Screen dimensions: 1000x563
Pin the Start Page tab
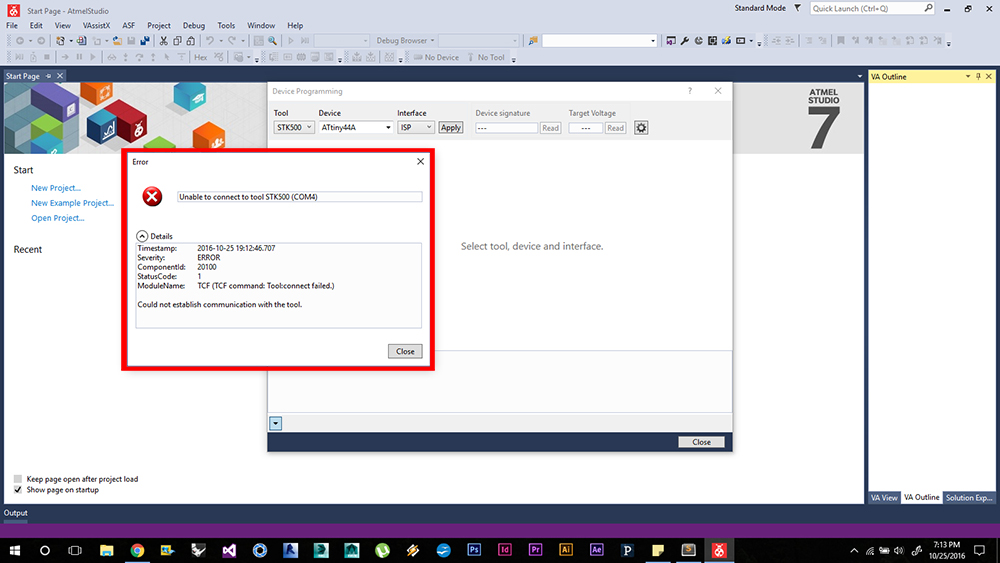click(48, 76)
